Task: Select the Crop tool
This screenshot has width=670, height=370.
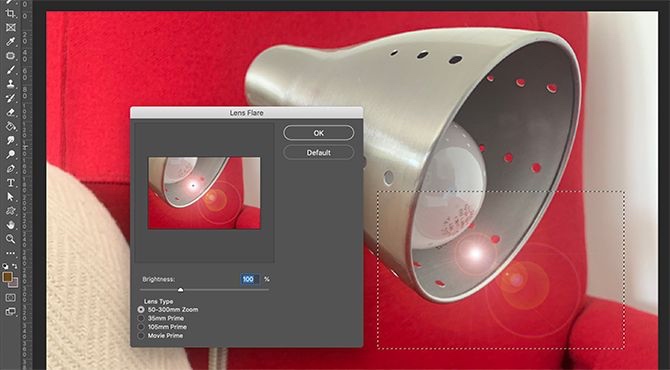Action: (x=11, y=13)
